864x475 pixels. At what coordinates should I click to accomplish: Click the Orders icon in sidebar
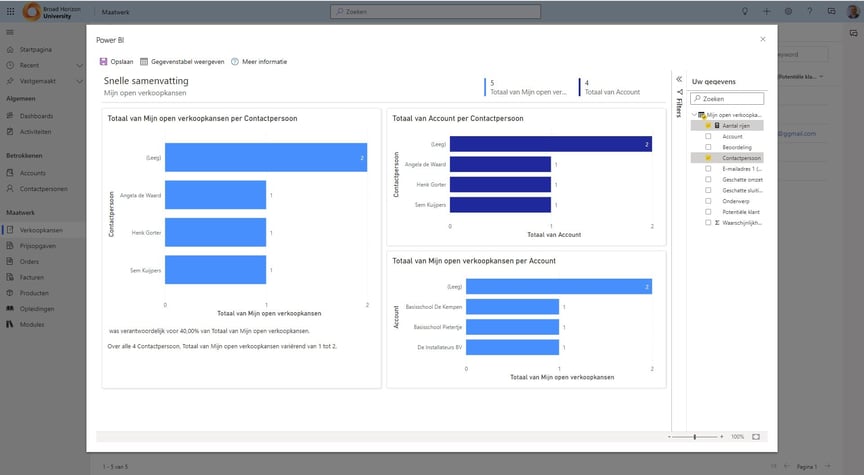pyautogui.click(x=10, y=261)
